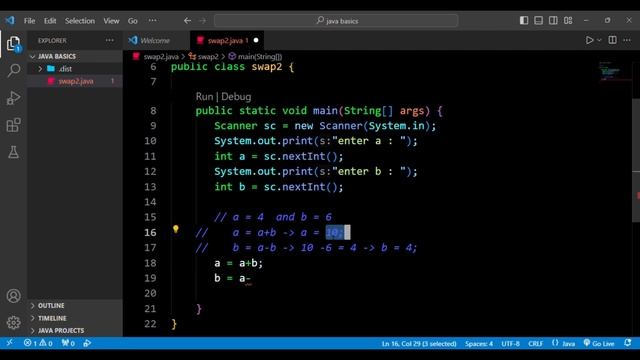The width and height of the screenshot is (640, 360).
Task: Open notifications bell in status bar
Action: [628, 343]
